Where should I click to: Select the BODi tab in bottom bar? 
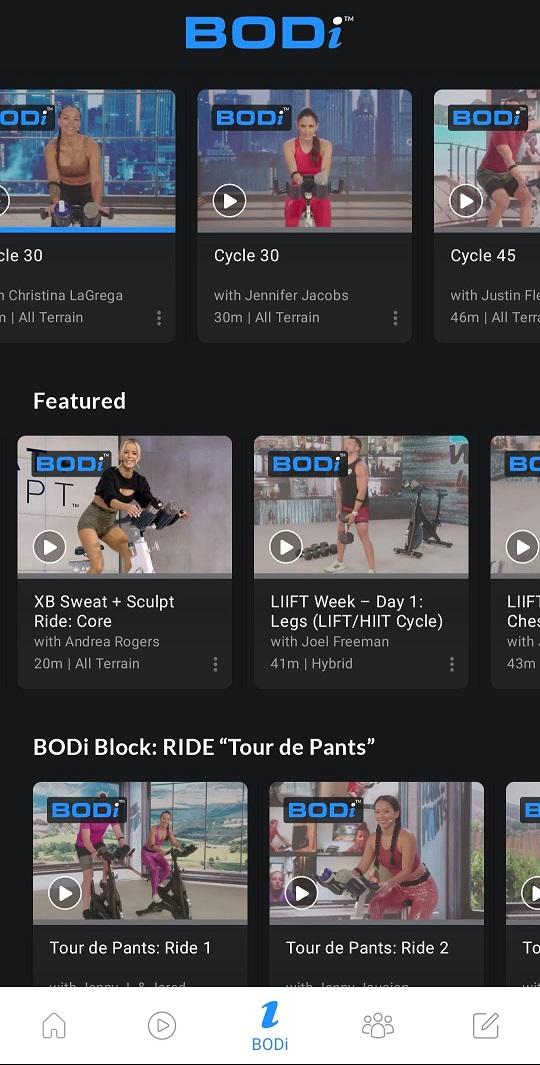[270, 1026]
